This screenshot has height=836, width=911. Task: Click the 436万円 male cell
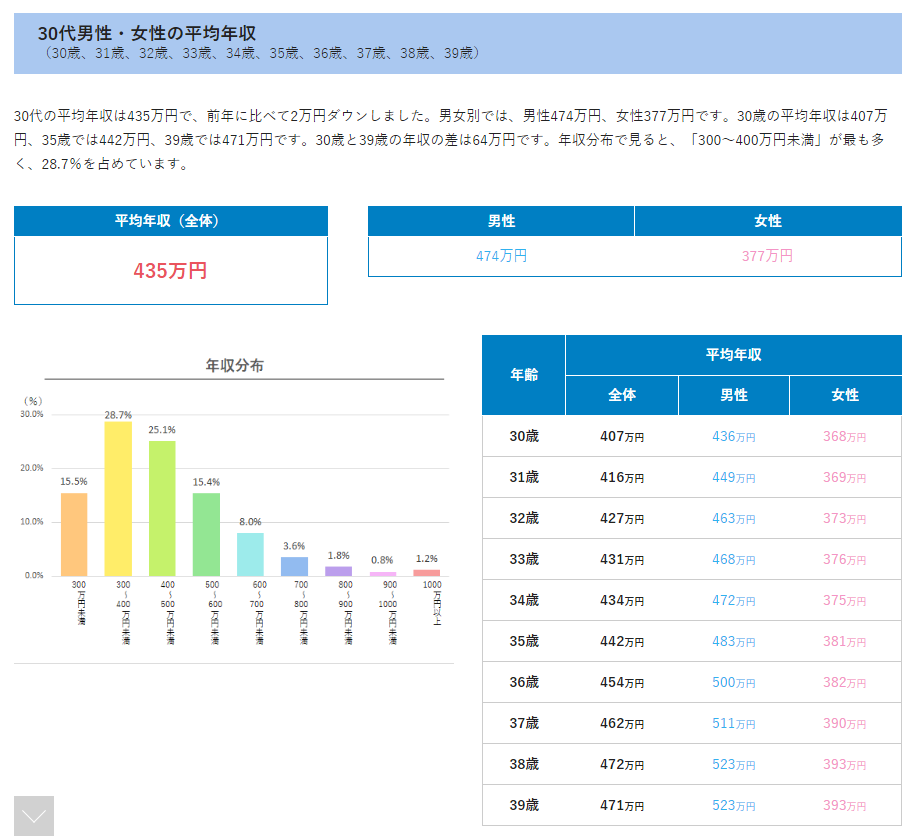point(734,436)
